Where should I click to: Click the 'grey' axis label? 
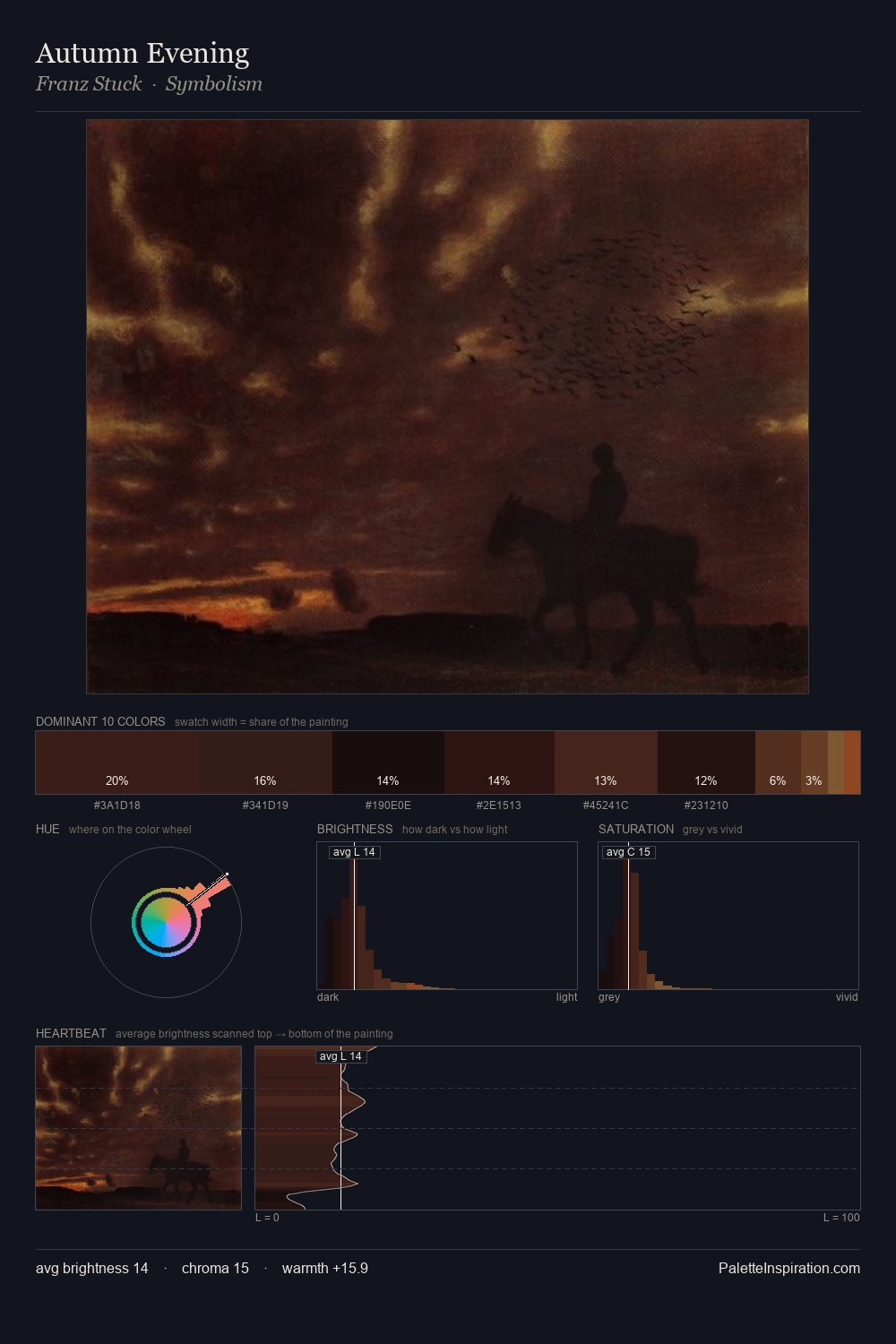coord(609,996)
